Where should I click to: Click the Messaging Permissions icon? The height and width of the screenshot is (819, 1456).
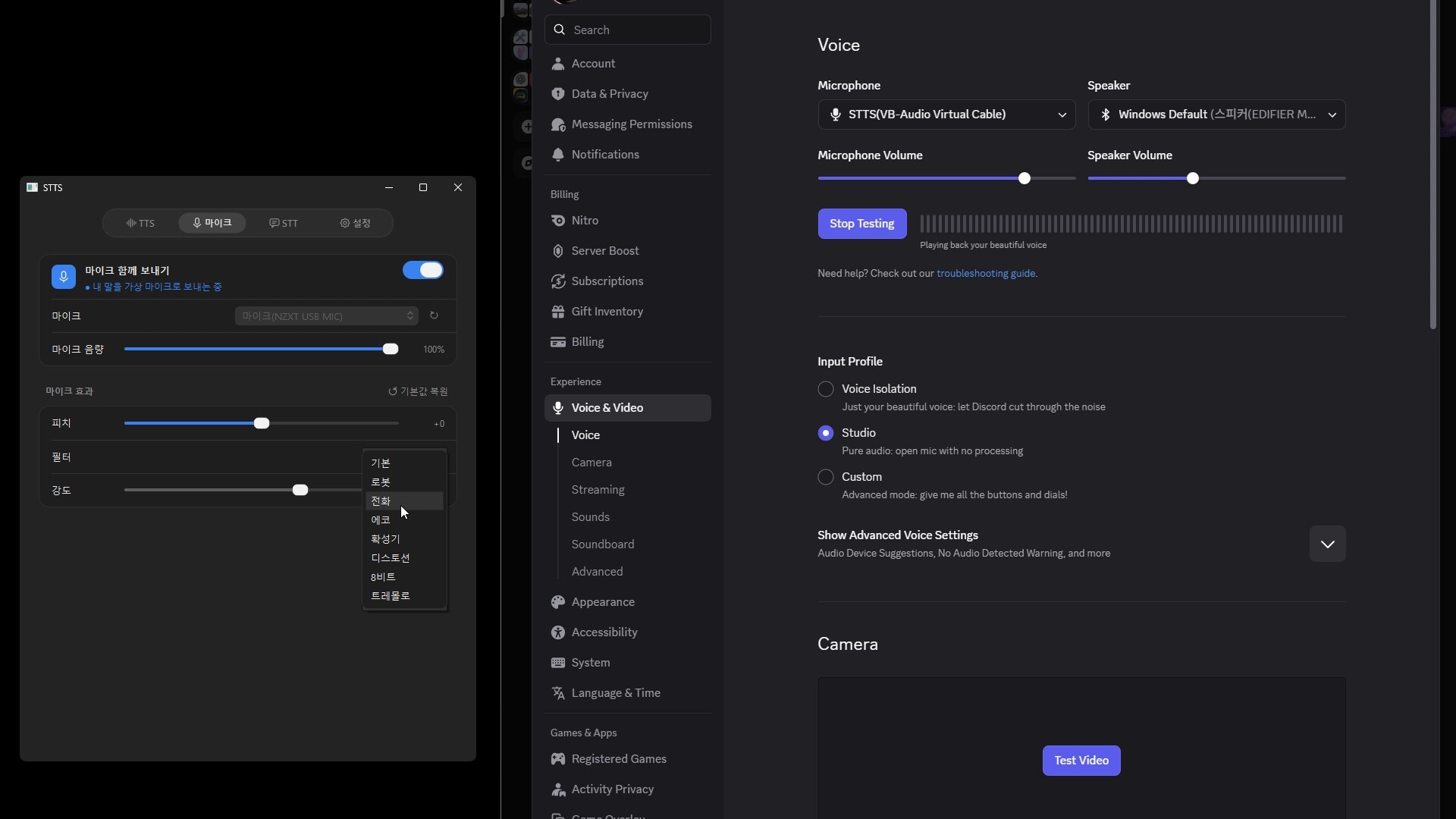click(558, 124)
